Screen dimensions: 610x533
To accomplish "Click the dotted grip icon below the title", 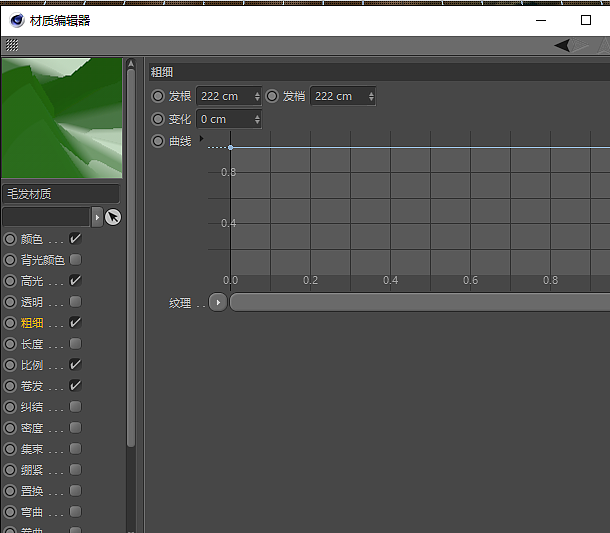I will point(12,45).
